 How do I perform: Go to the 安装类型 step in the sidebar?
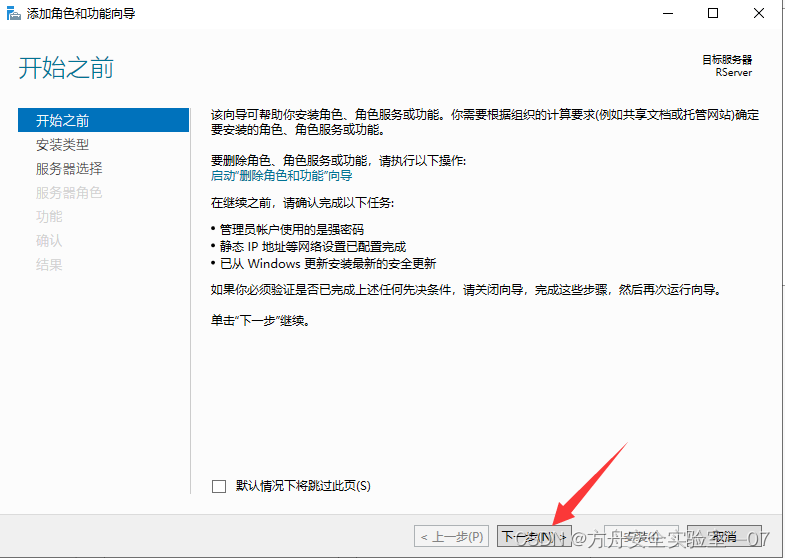[62, 145]
